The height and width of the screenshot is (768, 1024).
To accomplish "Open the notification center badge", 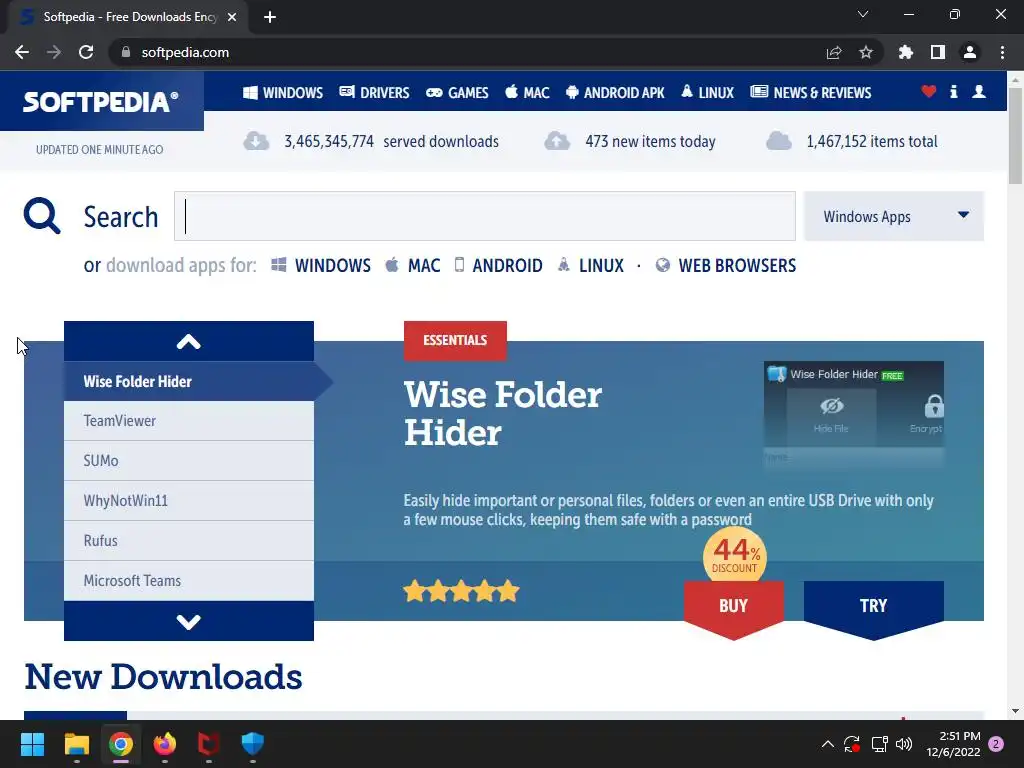I will [996, 744].
